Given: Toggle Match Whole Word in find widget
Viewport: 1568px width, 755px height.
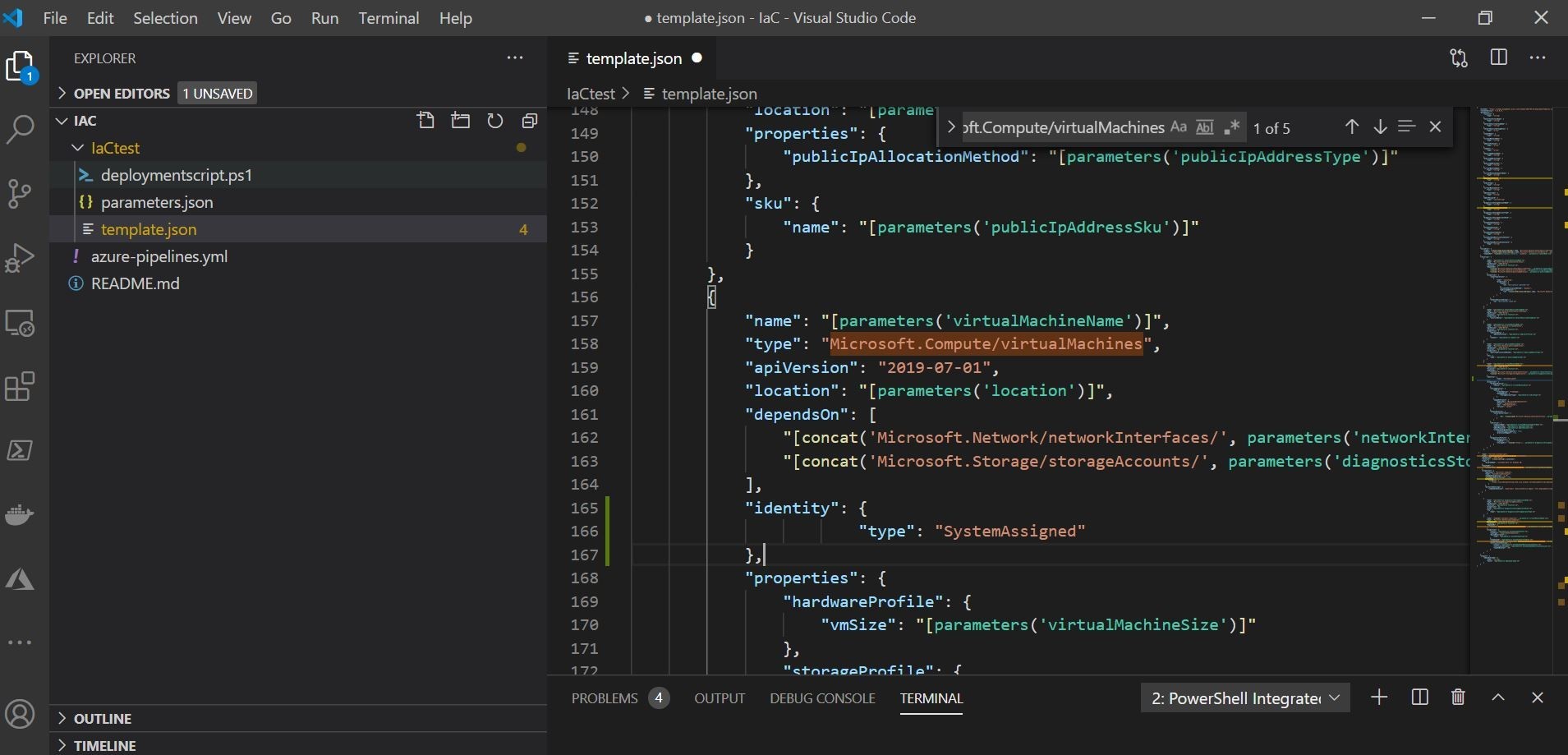Looking at the screenshot, I should pos(1205,127).
